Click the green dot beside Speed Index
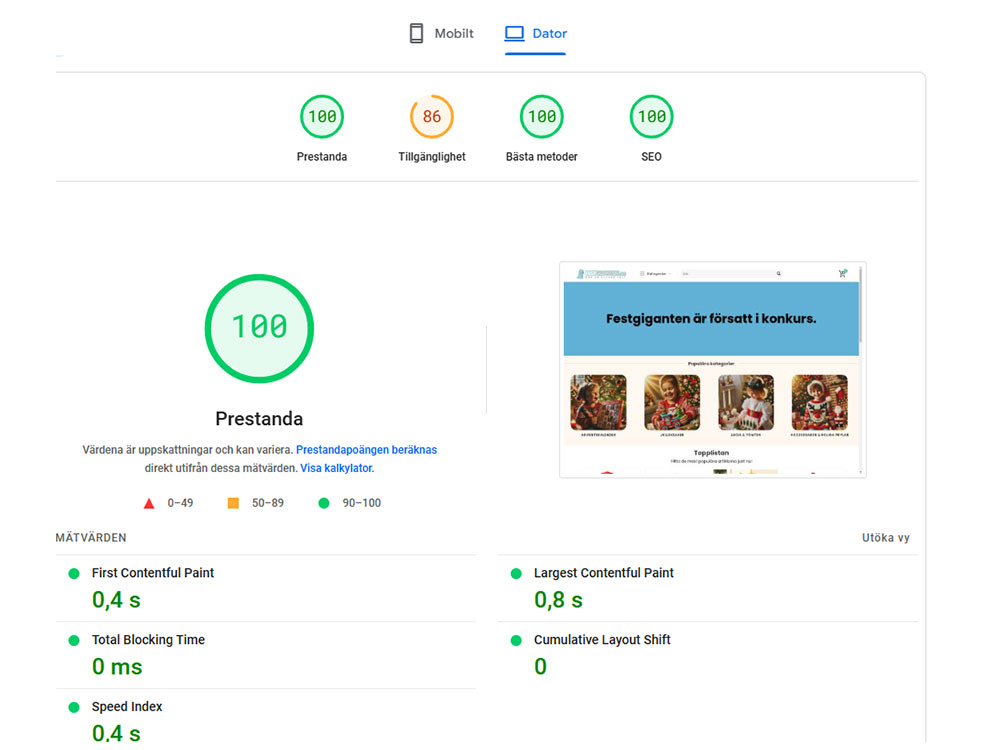 (74, 707)
